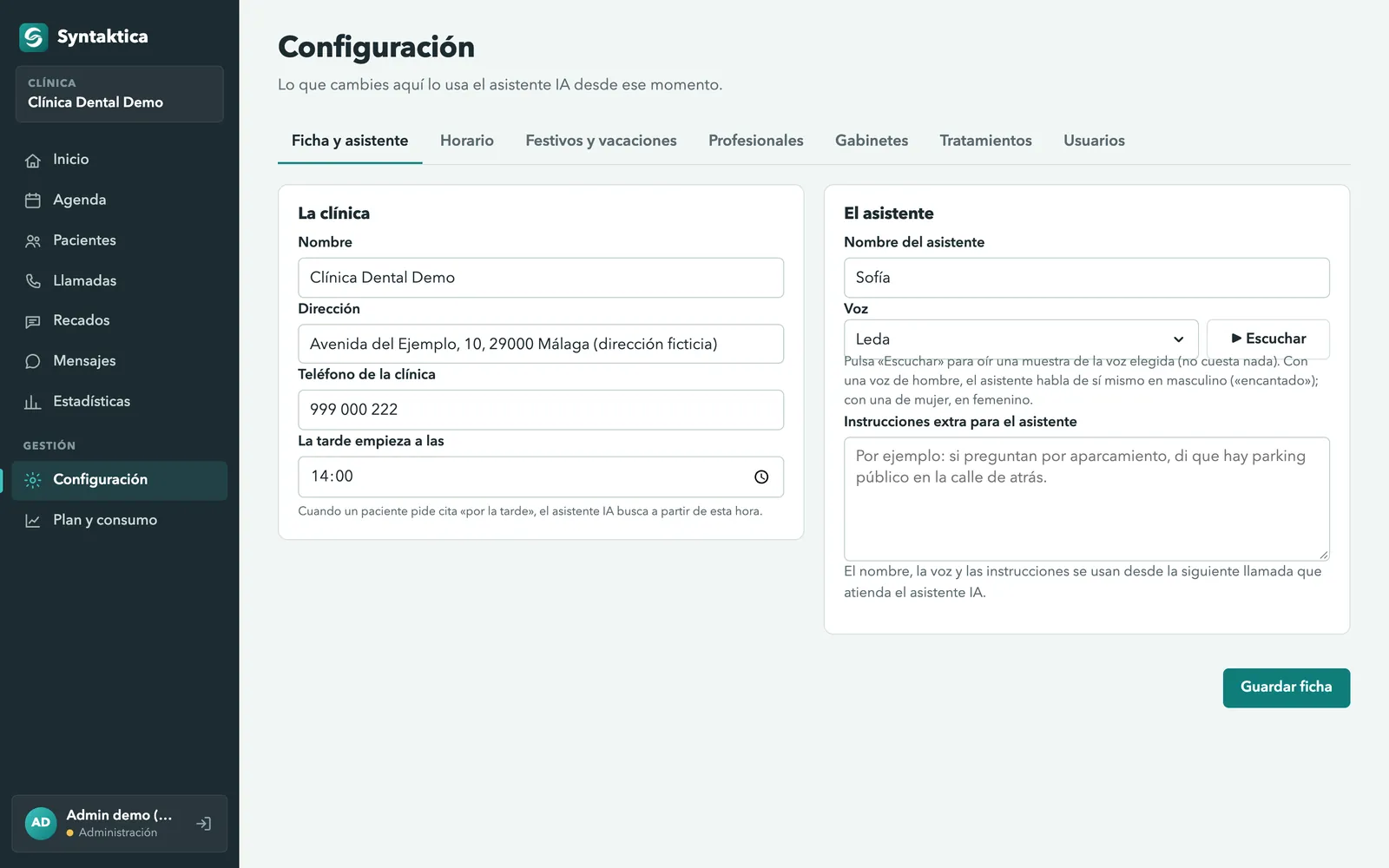Click the Pacientes people icon
Image resolution: width=1389 pixels, height=868 pixels.
[x=33, y=241]
